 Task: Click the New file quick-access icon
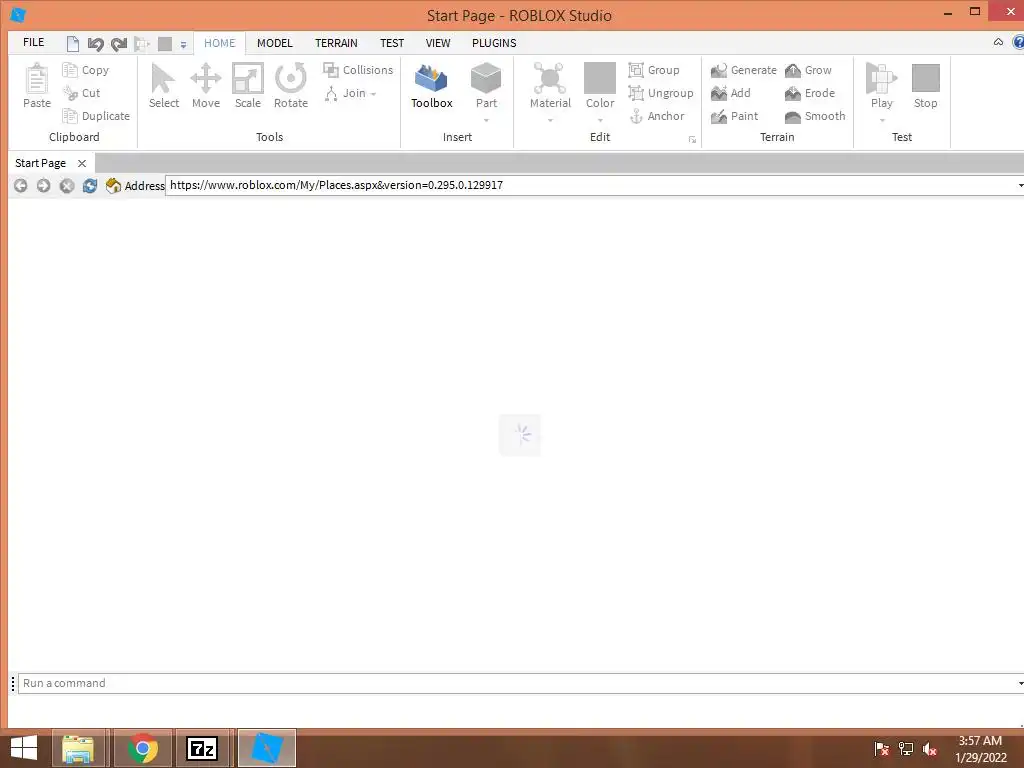[72, 44]
